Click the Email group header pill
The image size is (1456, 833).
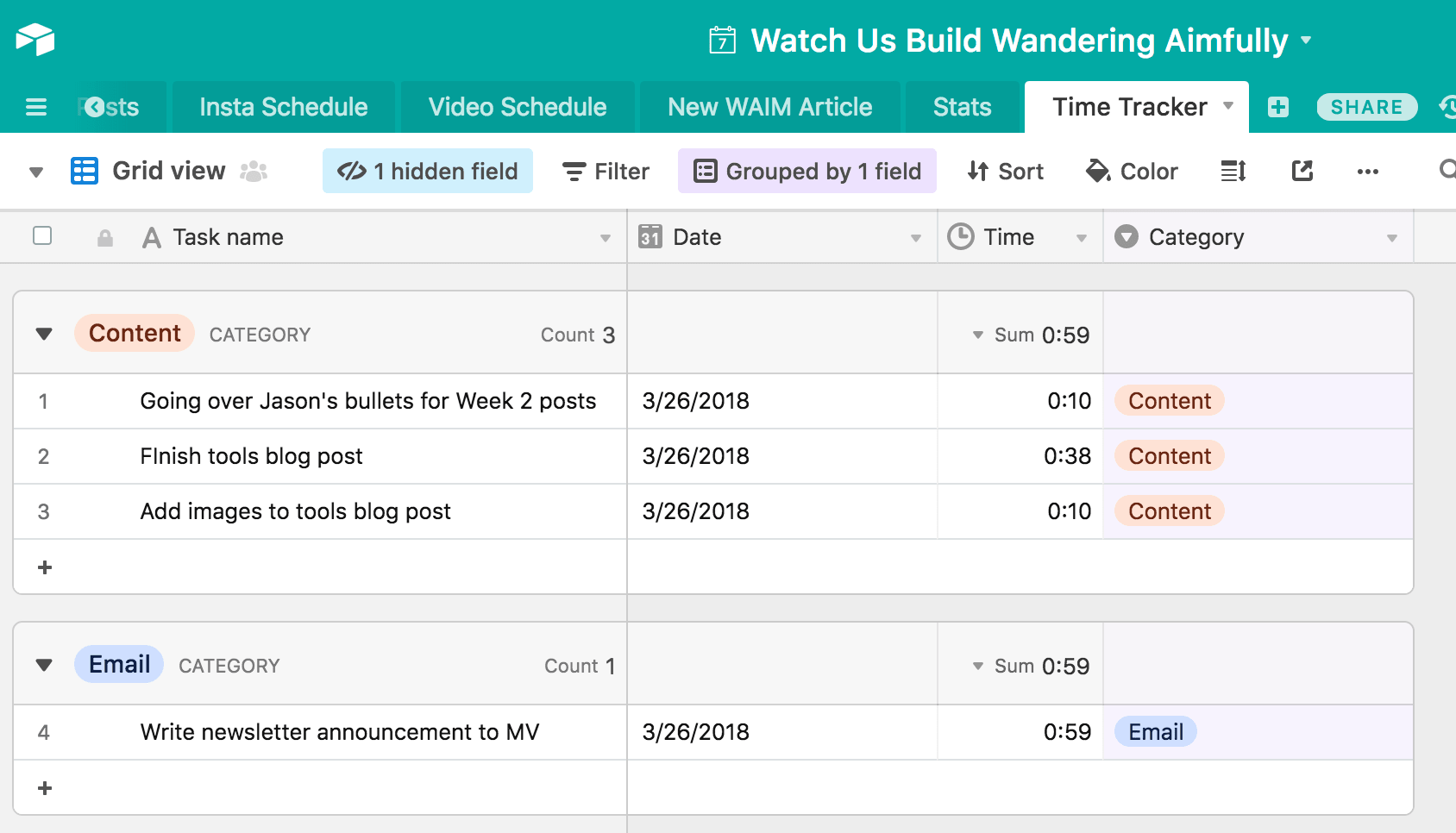pyautogui.click(x=119, y=664)
